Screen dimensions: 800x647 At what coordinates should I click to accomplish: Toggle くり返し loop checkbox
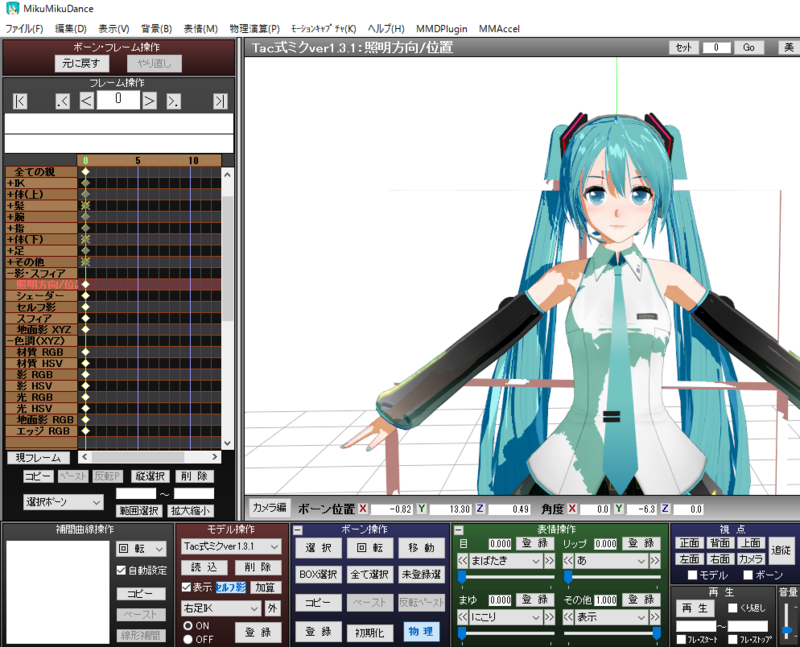click(733, 608)
